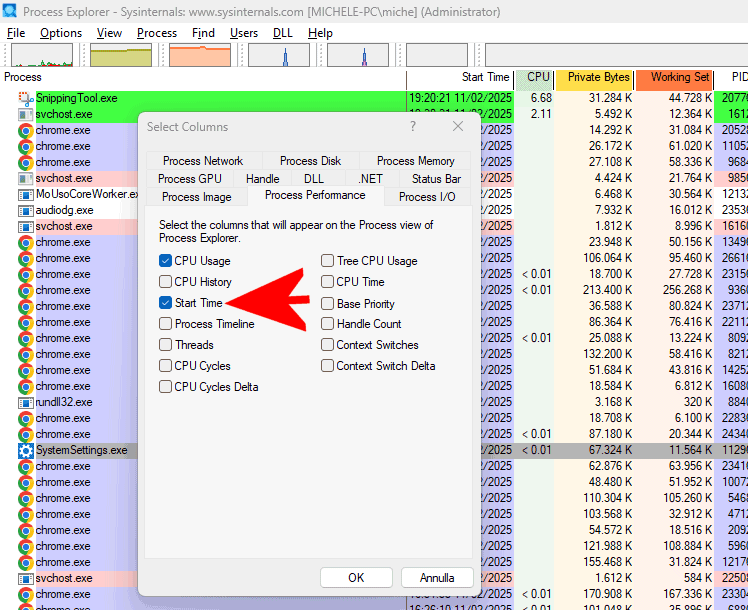This screenshot has height=610, width=748.
Task: Click the SnippingTool.exe process icon
Action: [26, 98]
